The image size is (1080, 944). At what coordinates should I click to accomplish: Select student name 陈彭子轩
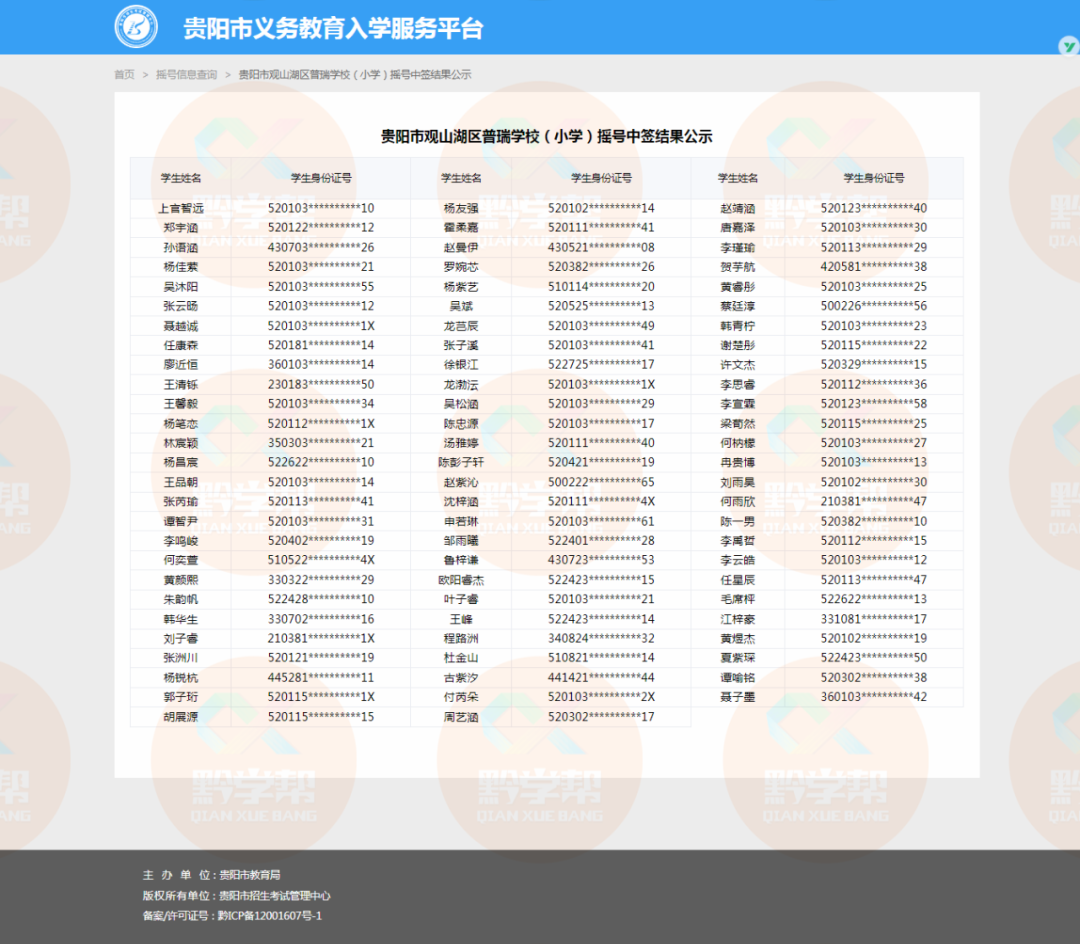pos(461,462)
